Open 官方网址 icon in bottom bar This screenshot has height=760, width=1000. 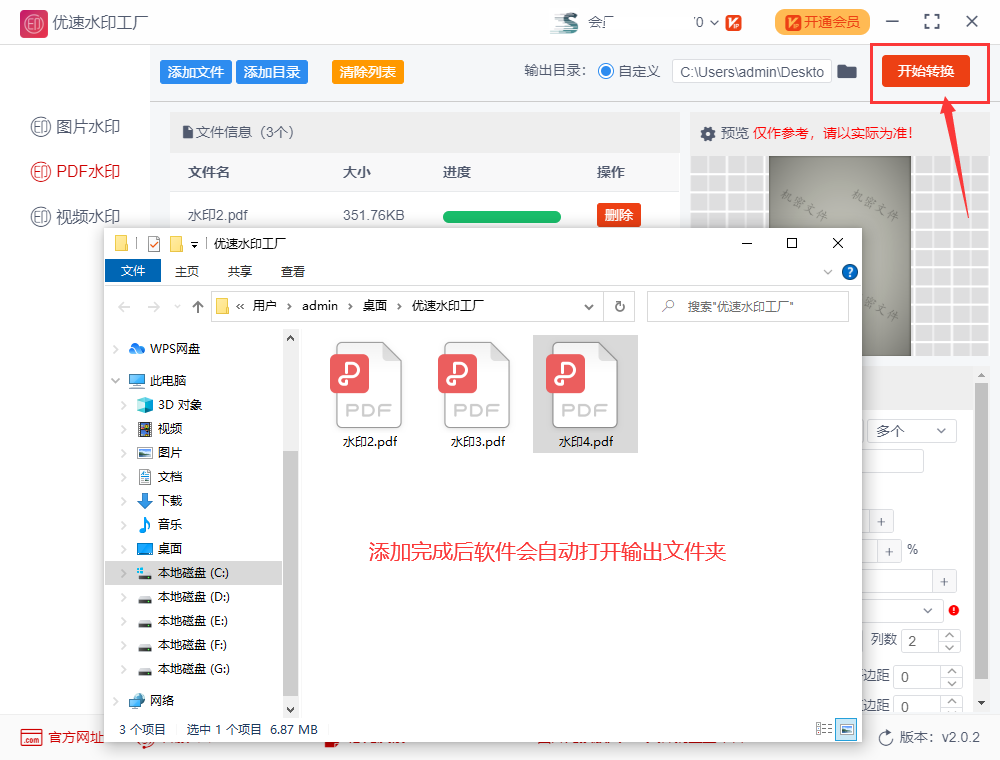pyautogui.click(x=31, y=738)
